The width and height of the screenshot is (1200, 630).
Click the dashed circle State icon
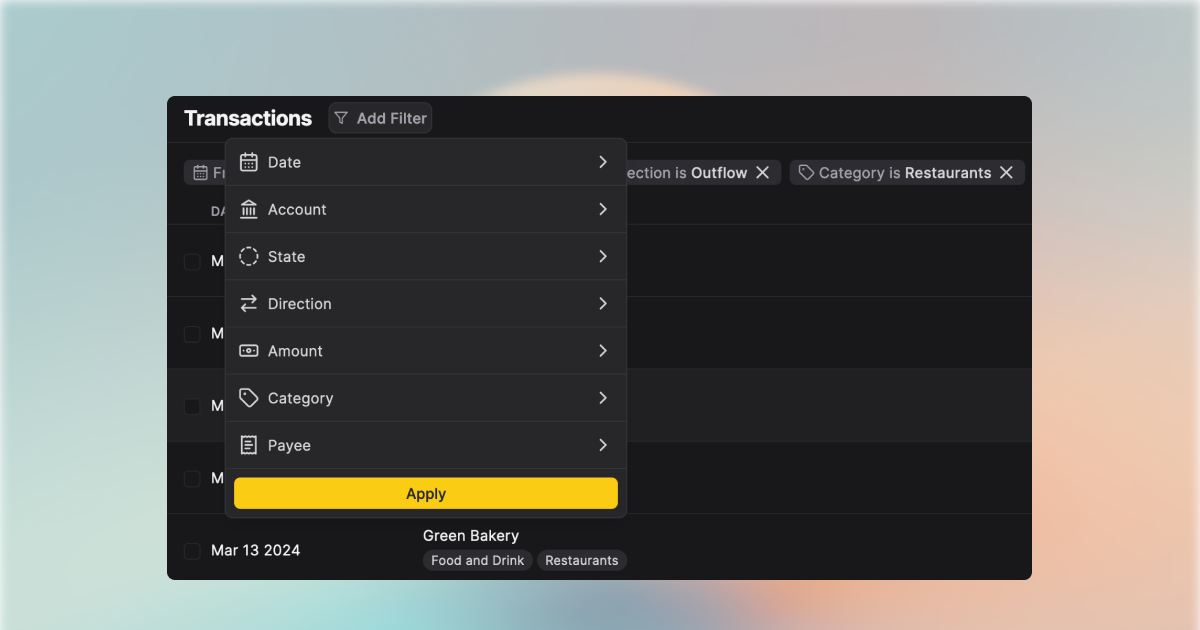(x=249, y=257)
